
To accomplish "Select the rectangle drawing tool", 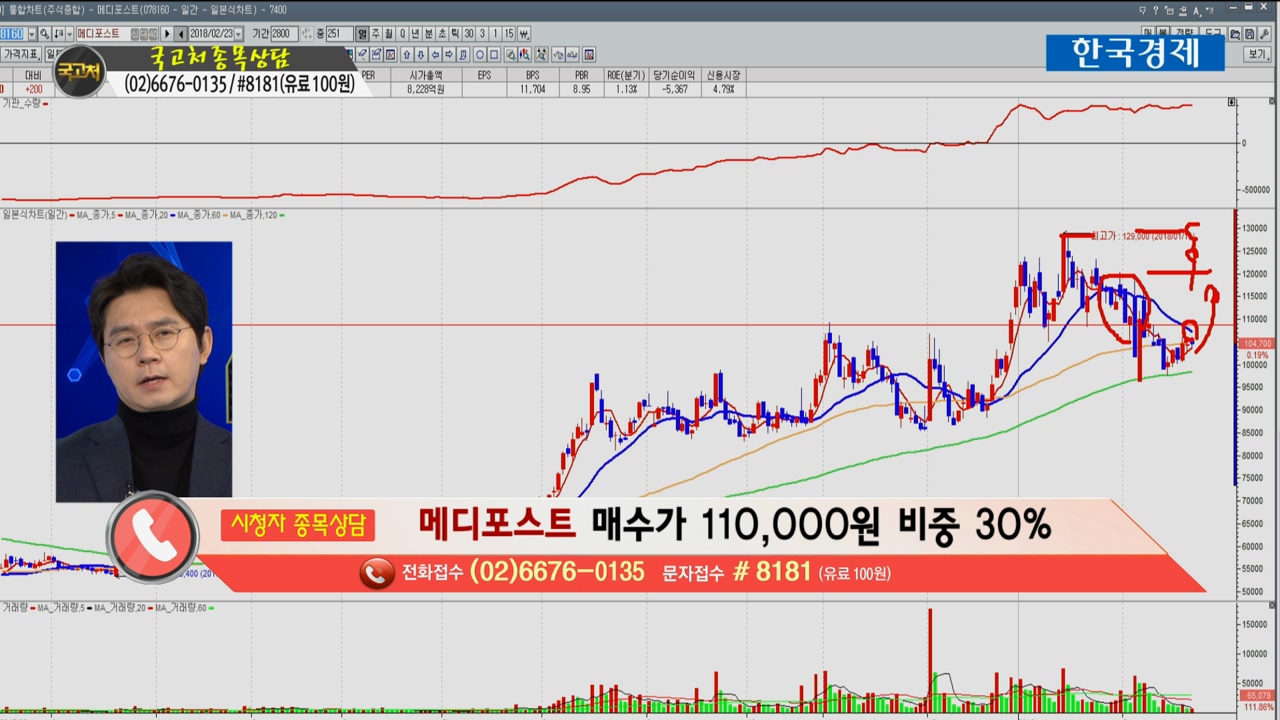I will pyautogui.click(x=494, y=55).
